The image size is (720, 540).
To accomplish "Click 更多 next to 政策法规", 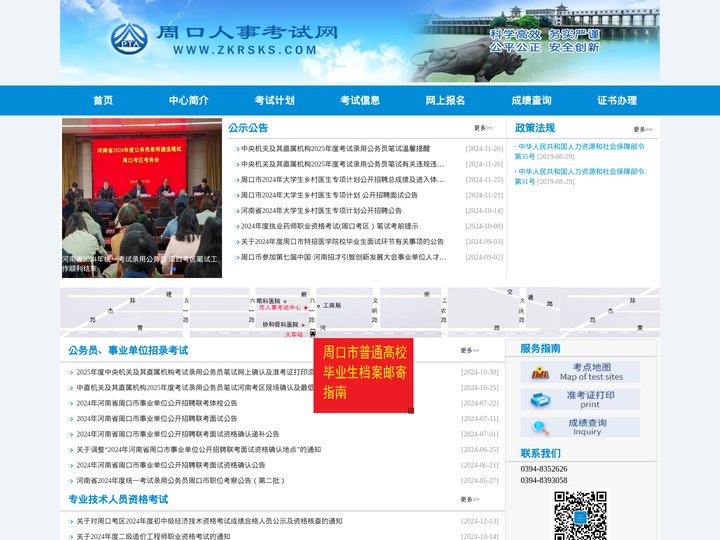I will [642, 129].
